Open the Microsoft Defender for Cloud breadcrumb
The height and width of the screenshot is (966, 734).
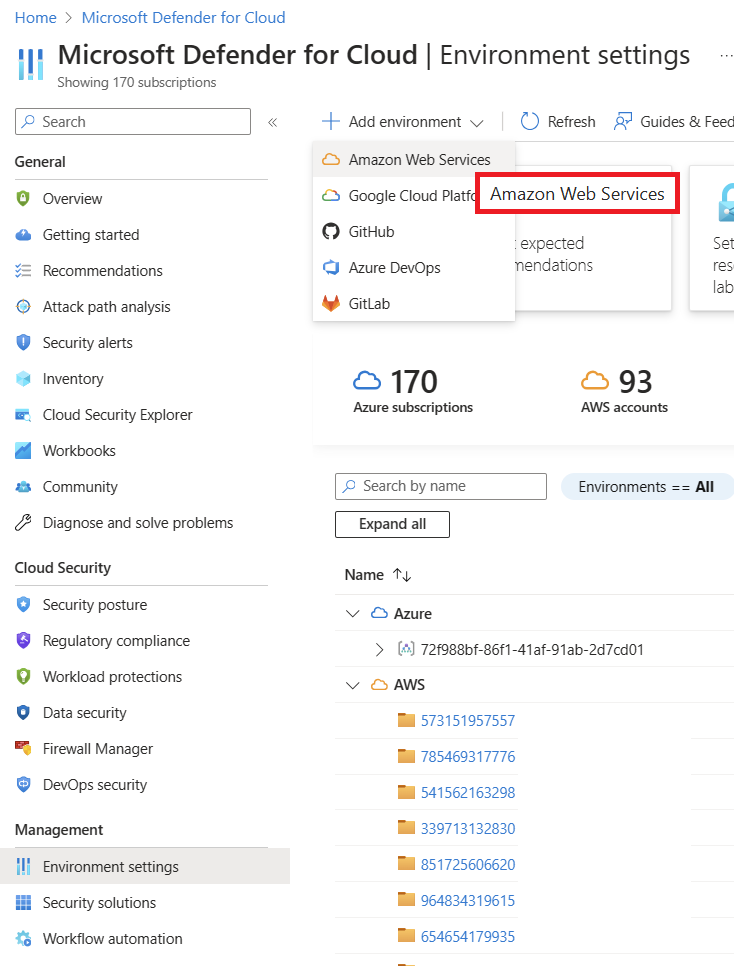pos(184,17)
